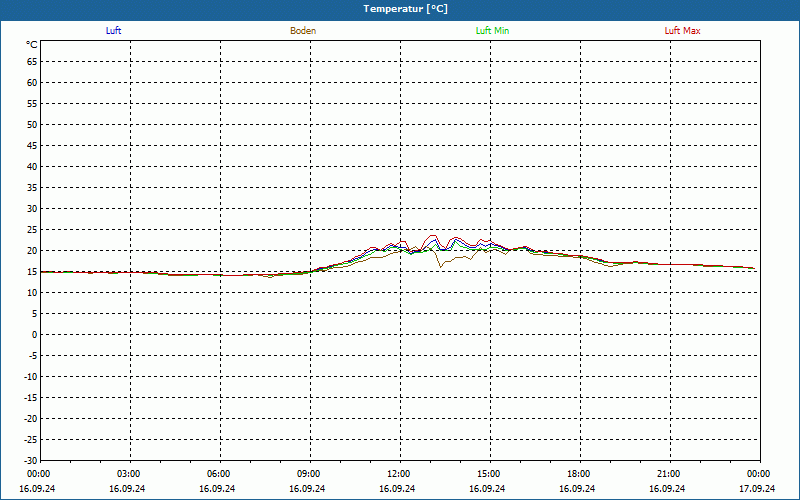Screen dimensions: 800x500
Task: Click the 12:00 time axis label
Action: (398, 474)
